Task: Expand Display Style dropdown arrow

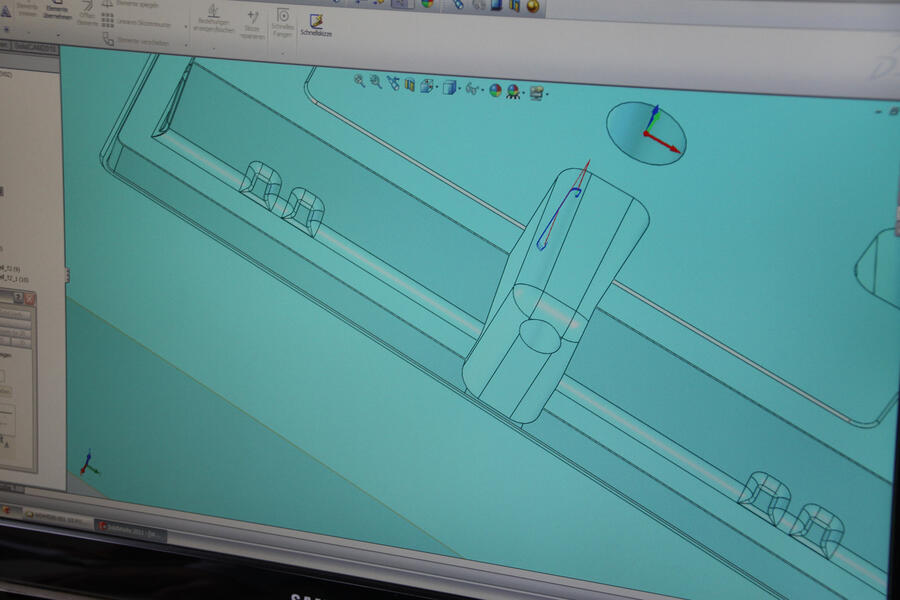Action: [x=460, y=88]
